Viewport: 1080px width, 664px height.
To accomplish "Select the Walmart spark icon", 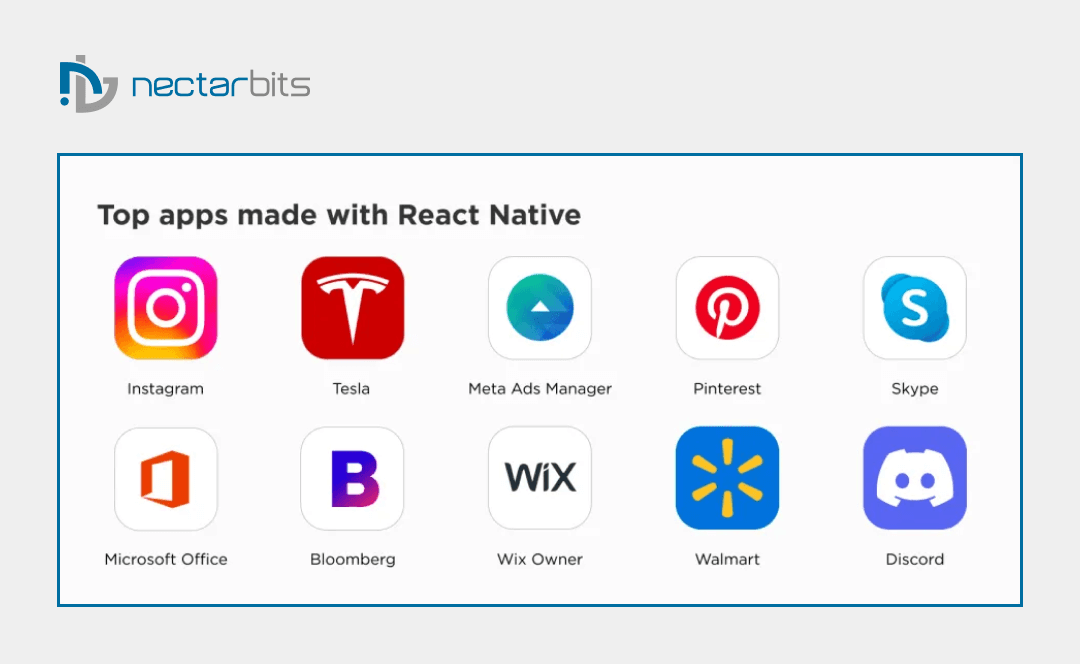I will click(727, 478).
